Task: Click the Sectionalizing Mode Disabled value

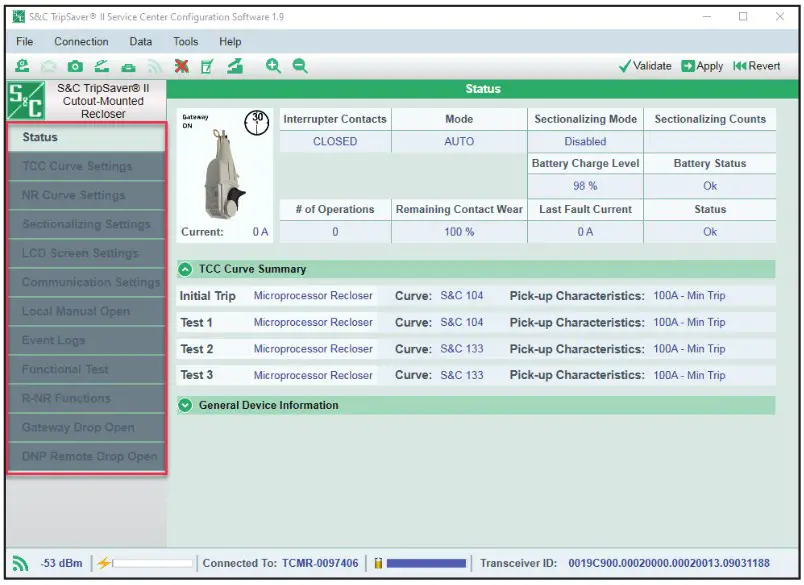Action: (x=585, y=142)
